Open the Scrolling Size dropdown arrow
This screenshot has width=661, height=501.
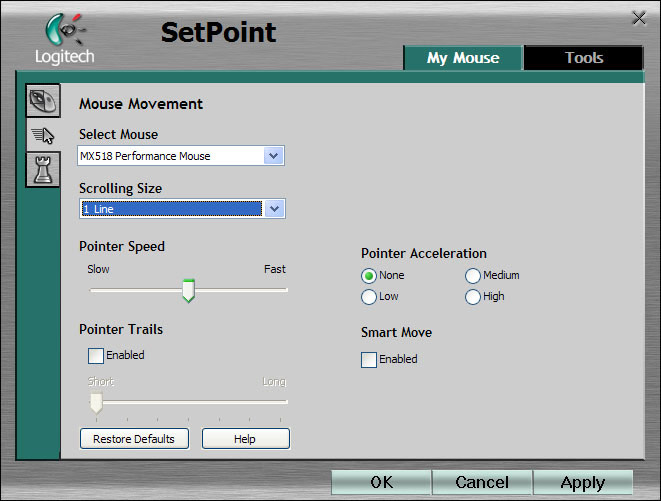pos(274,209)
